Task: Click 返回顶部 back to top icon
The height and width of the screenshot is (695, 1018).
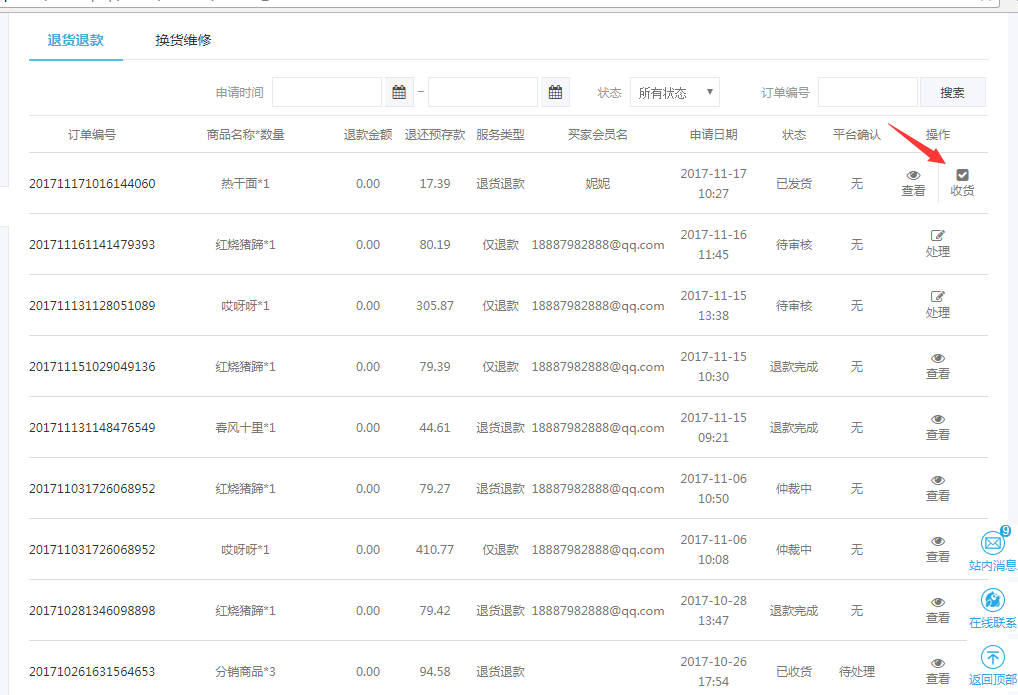Action: pyautogui.click(x=992, y=657)
